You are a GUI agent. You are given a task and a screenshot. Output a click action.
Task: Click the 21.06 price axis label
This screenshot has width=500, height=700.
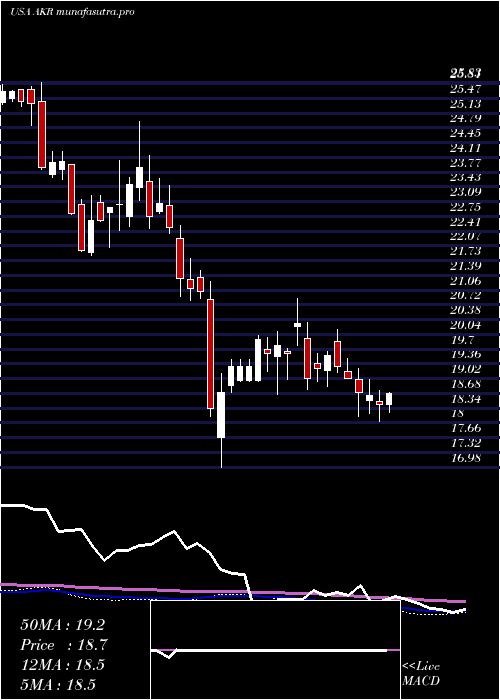click(465, 281)
